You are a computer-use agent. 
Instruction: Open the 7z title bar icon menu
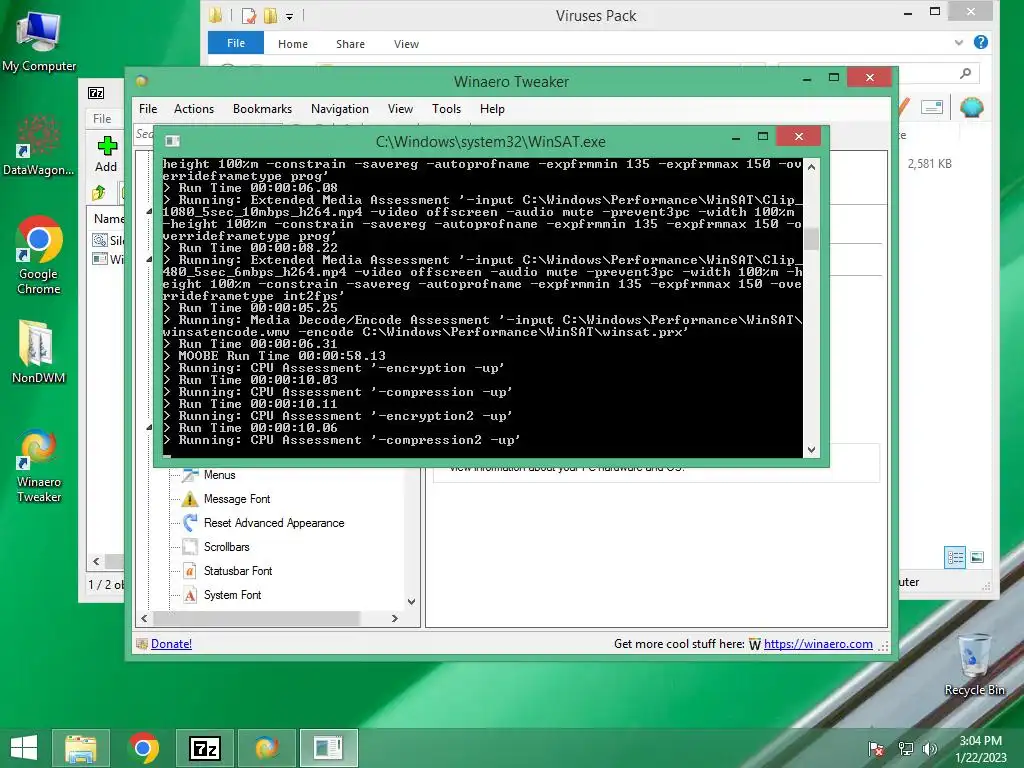click(x=96, y=93)
